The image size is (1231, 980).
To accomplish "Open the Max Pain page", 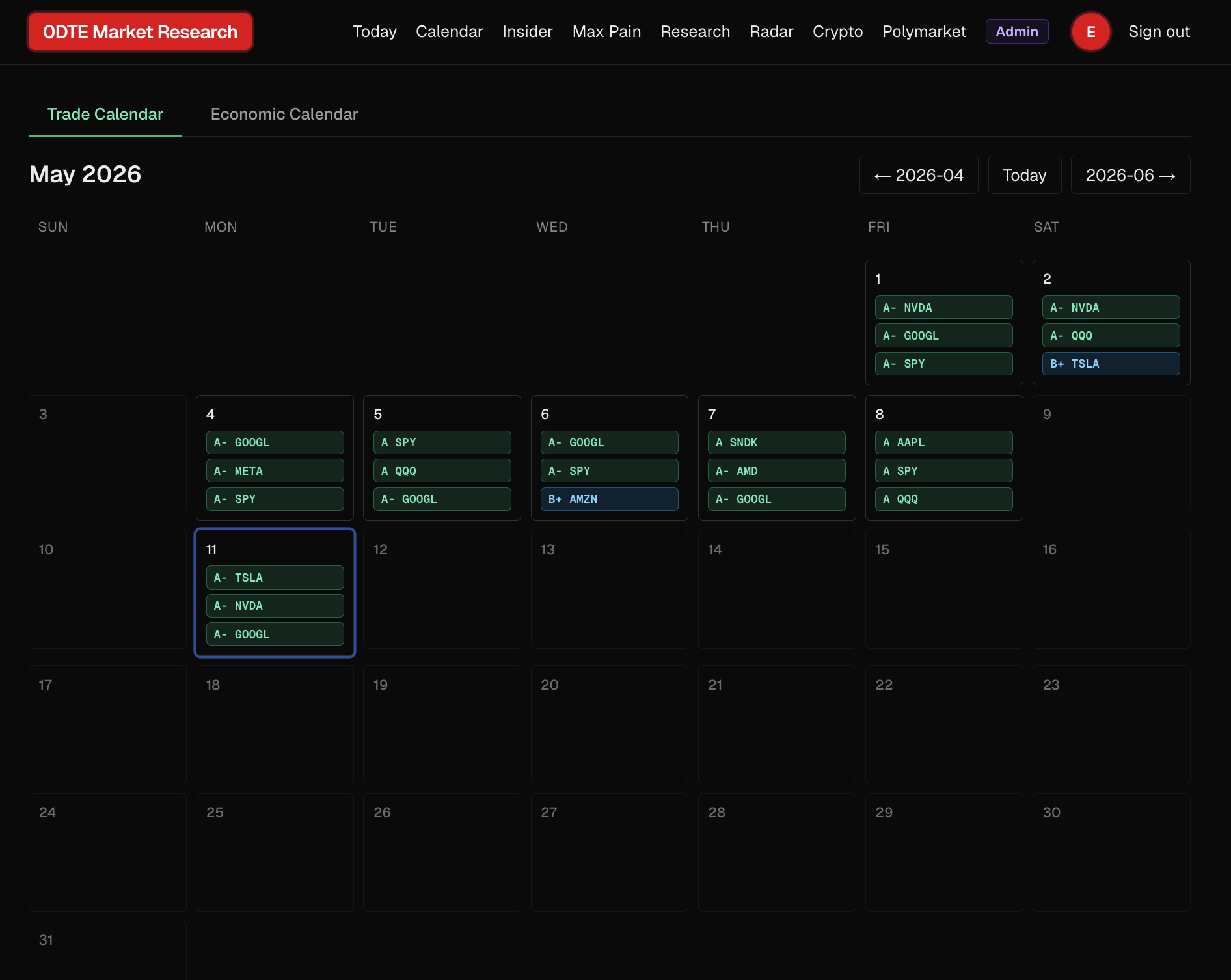I will pyautogui.click(x=607, y=32).
